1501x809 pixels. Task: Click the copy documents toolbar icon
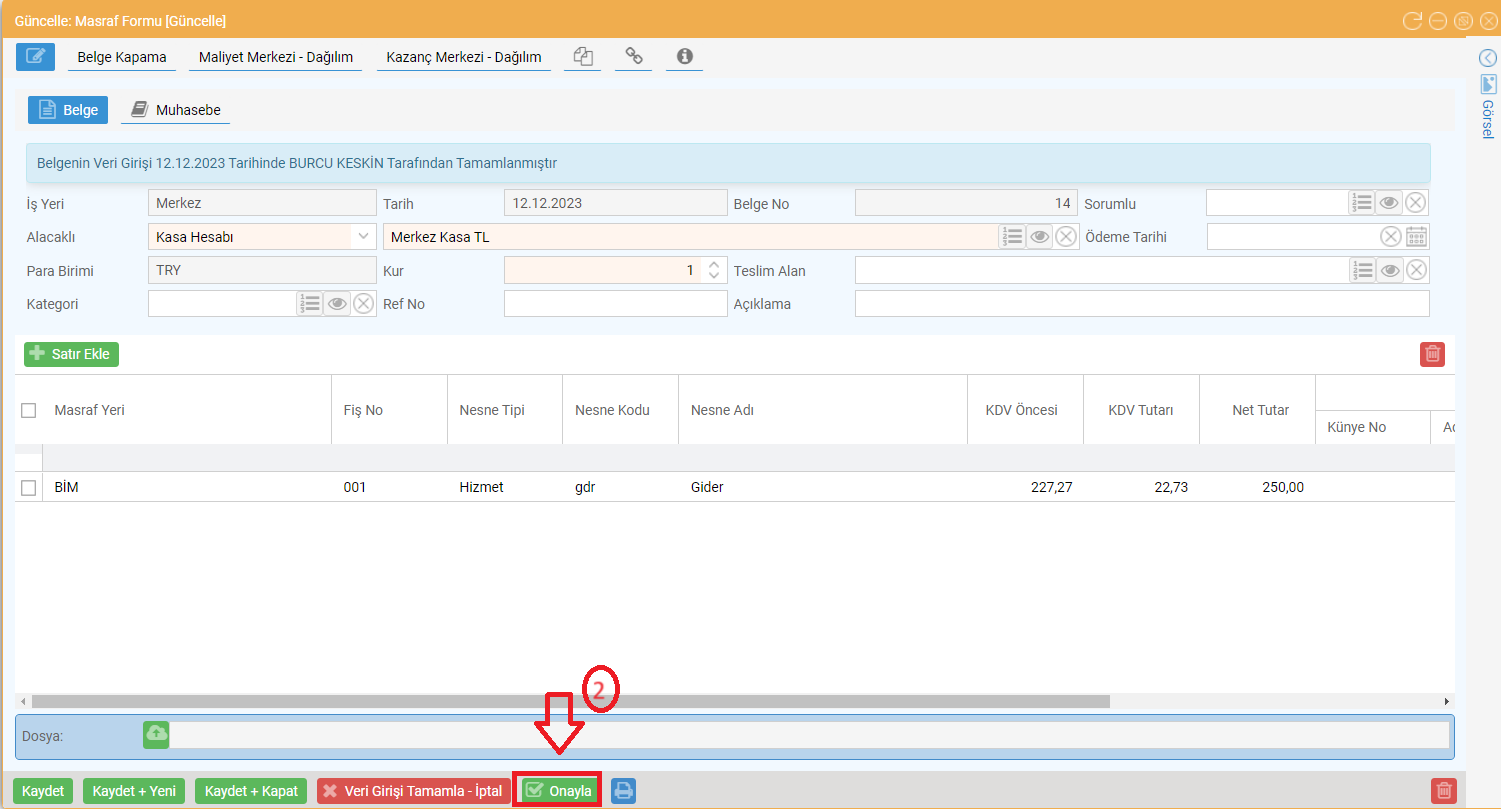pyautogui.click(x=583, y=57)
